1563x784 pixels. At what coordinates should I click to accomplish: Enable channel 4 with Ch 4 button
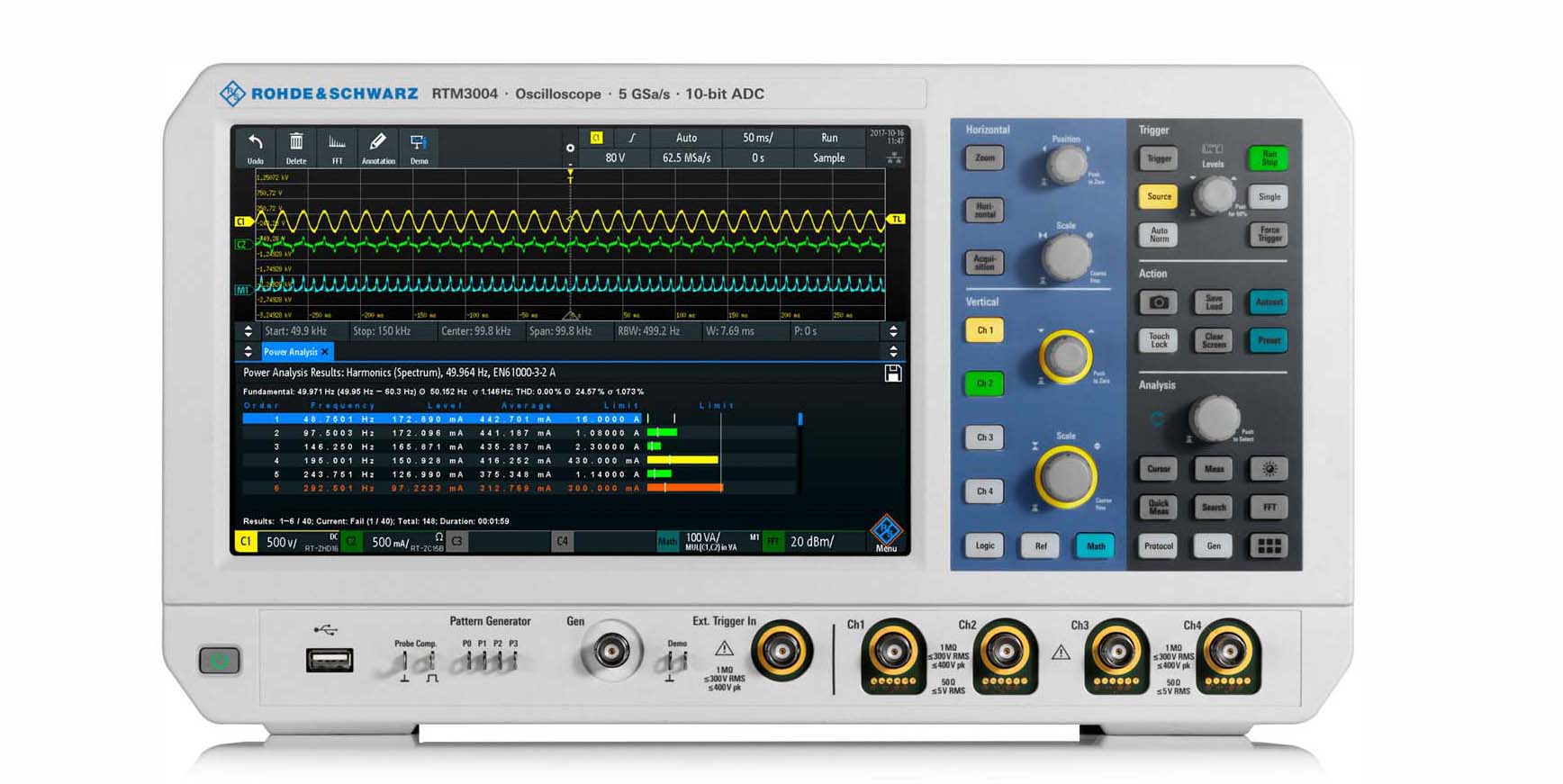coord(985,491)
